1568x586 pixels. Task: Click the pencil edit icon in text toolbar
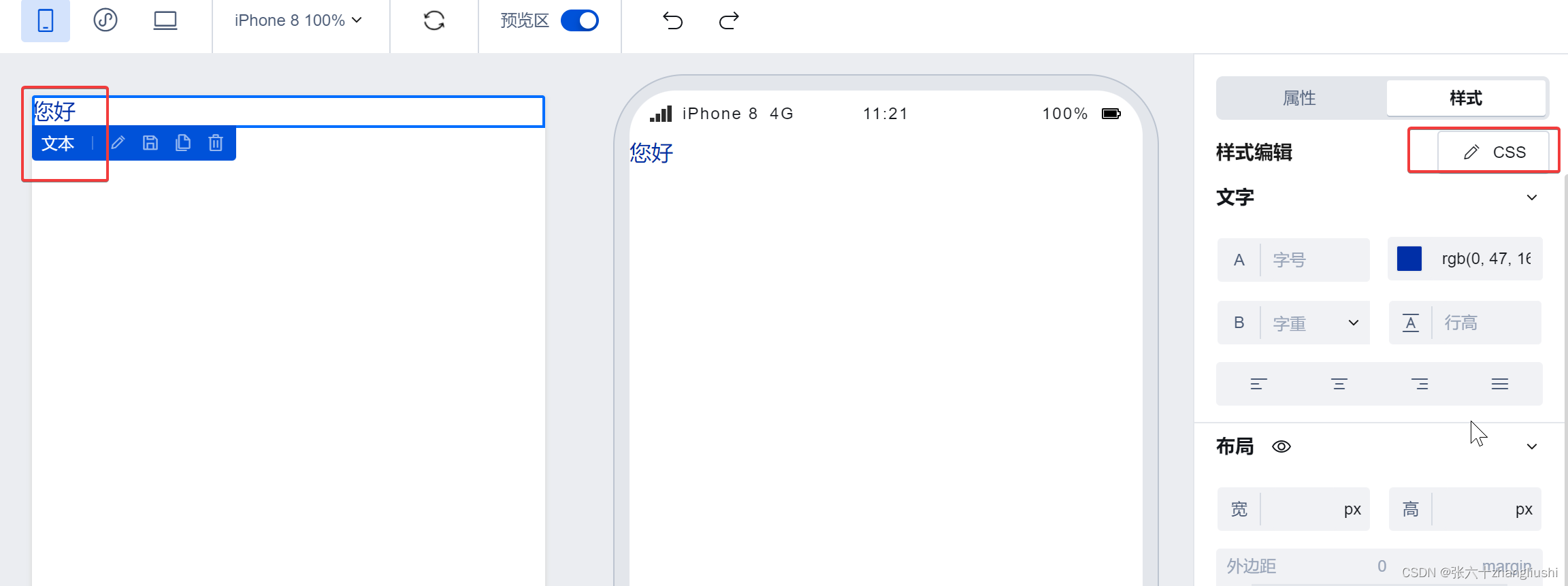coord(118,143)
